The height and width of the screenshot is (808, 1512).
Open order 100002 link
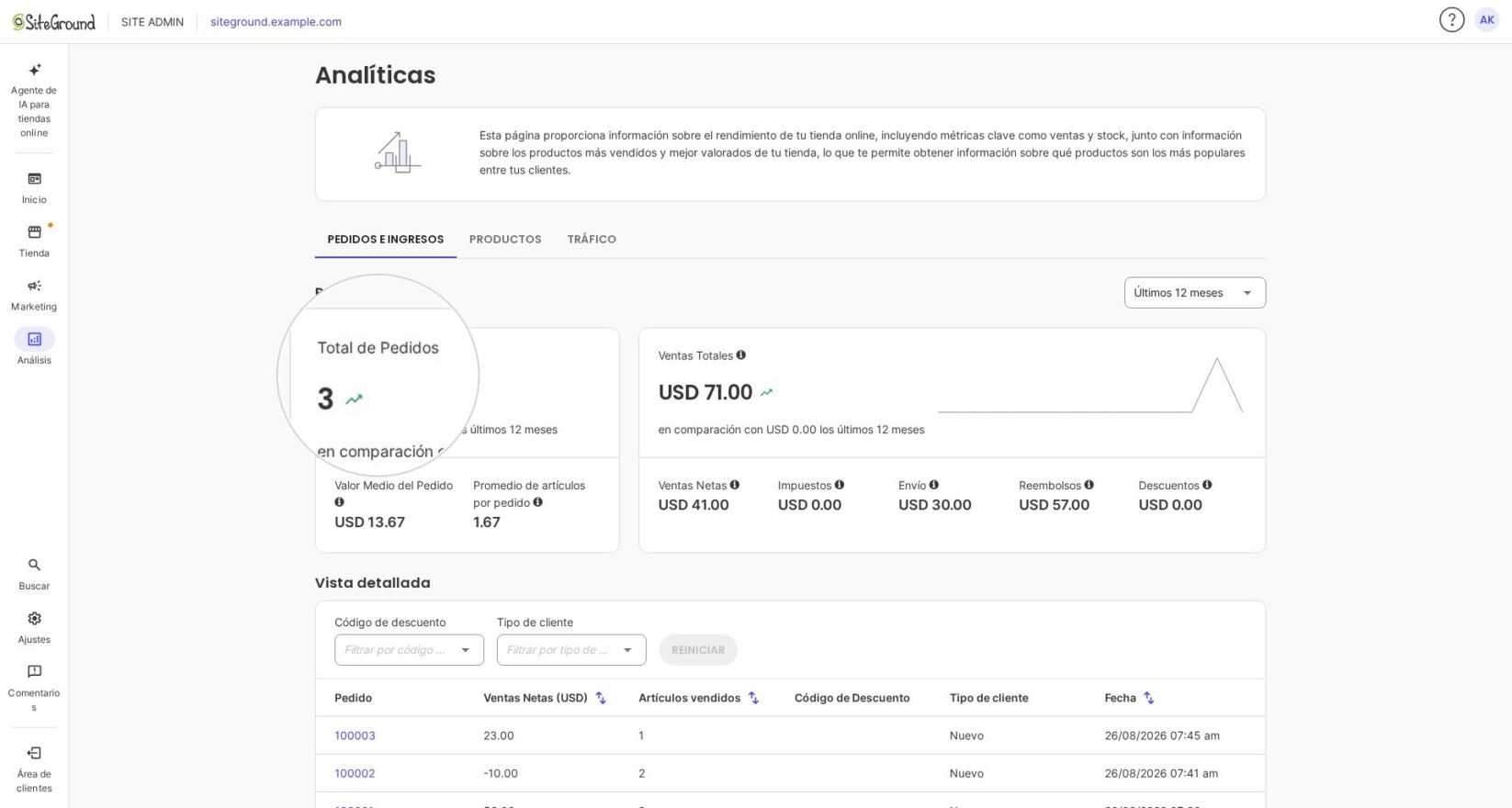pyautogui.click(x=355, y=773)
